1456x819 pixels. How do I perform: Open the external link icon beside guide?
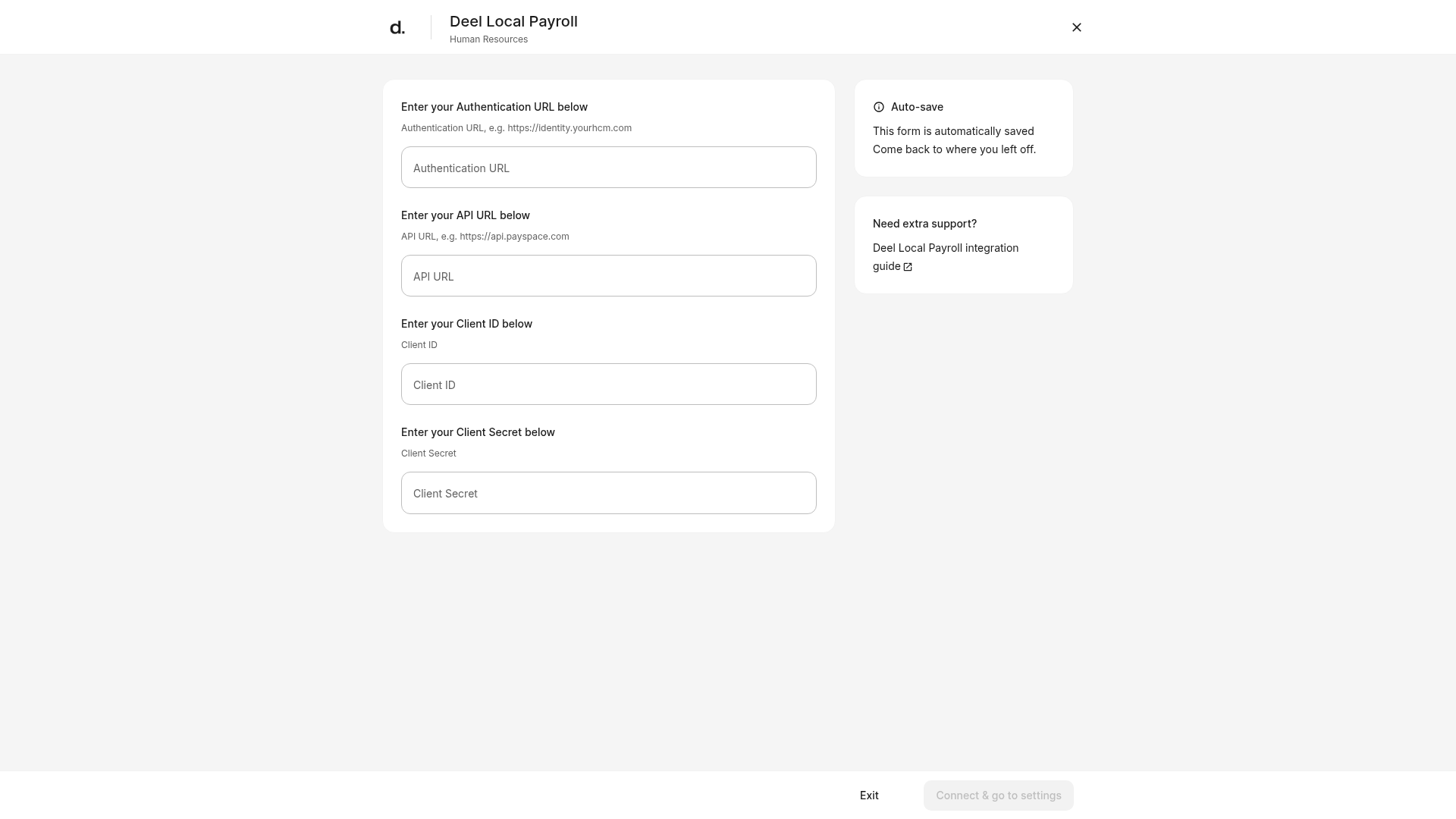pyautogui.click(x=908, y=267)
